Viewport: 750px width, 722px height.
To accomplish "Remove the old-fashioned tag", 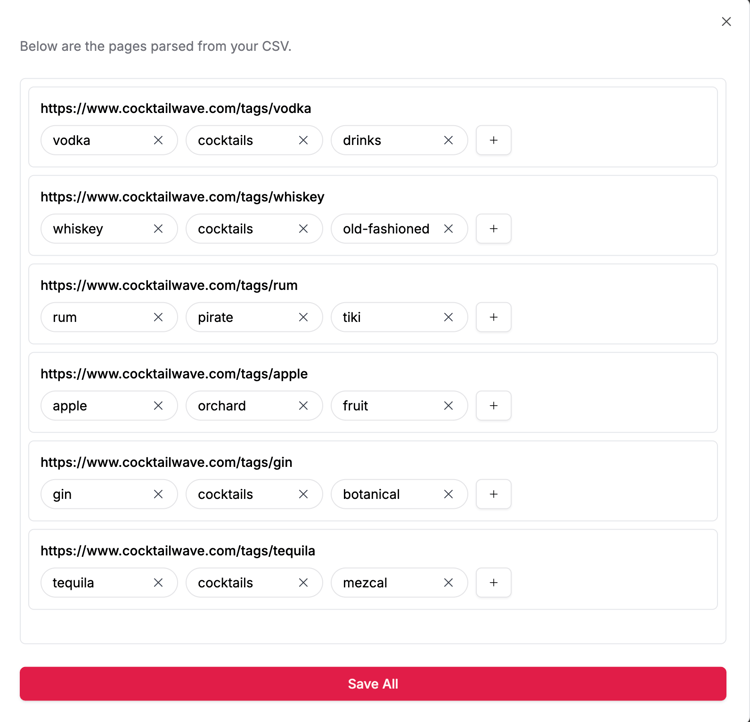I will click(448, 229).
